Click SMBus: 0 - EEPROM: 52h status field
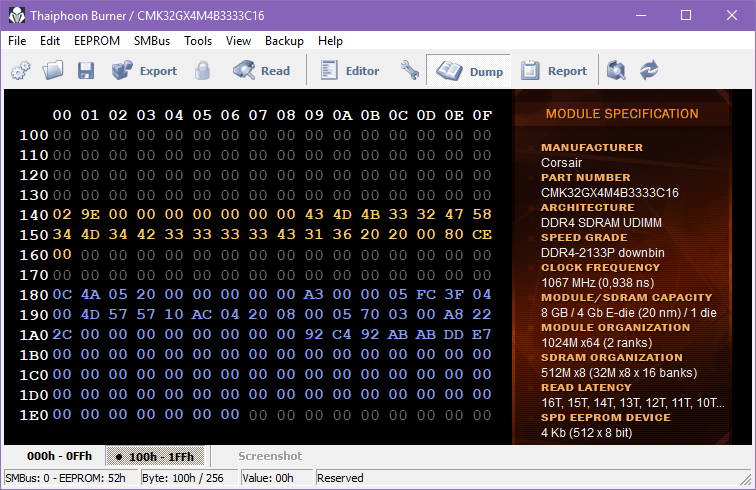Screen dimensions: 756x490 coord(70,478)
